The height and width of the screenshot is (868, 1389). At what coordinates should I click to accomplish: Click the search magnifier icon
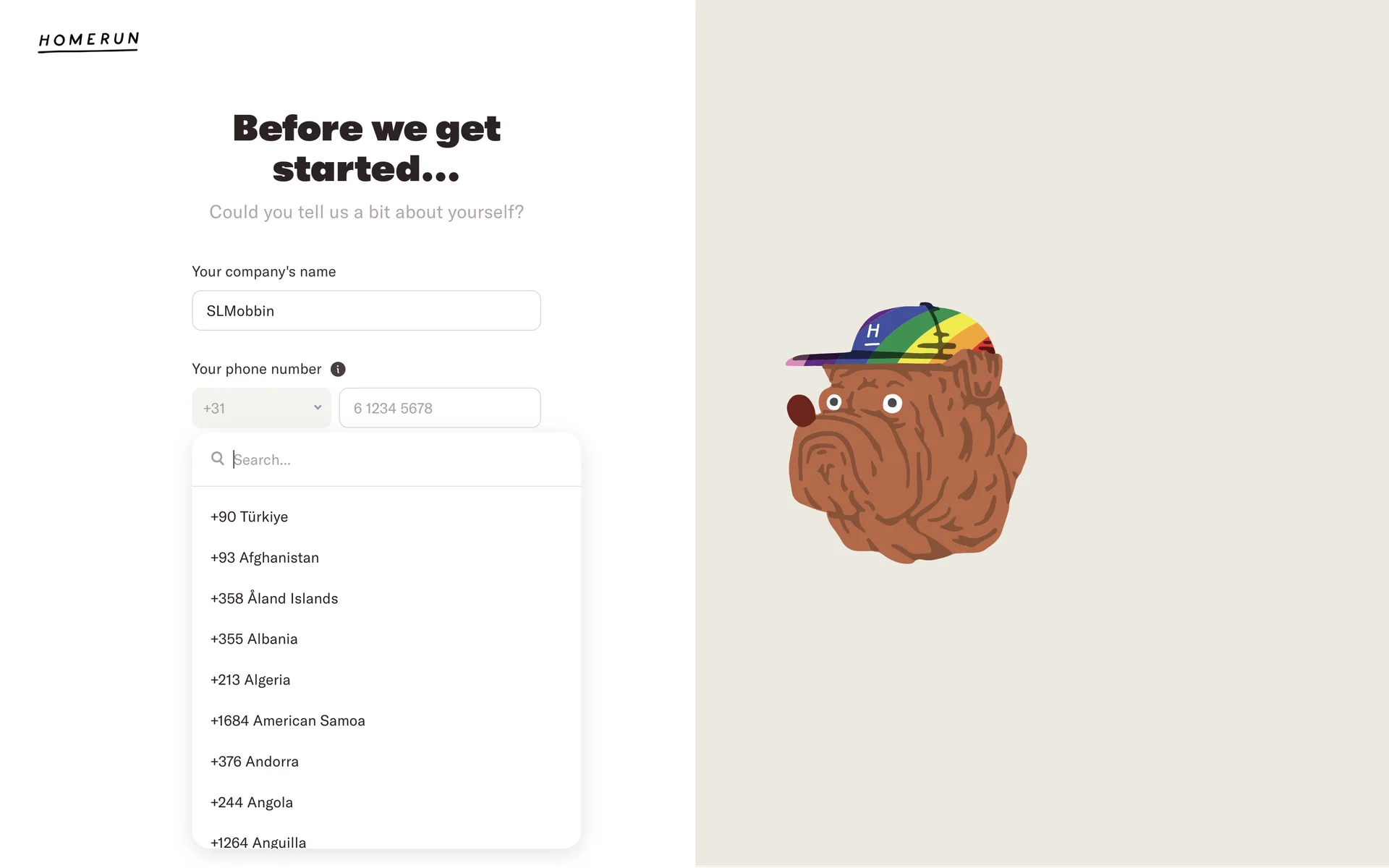[218, 459]
